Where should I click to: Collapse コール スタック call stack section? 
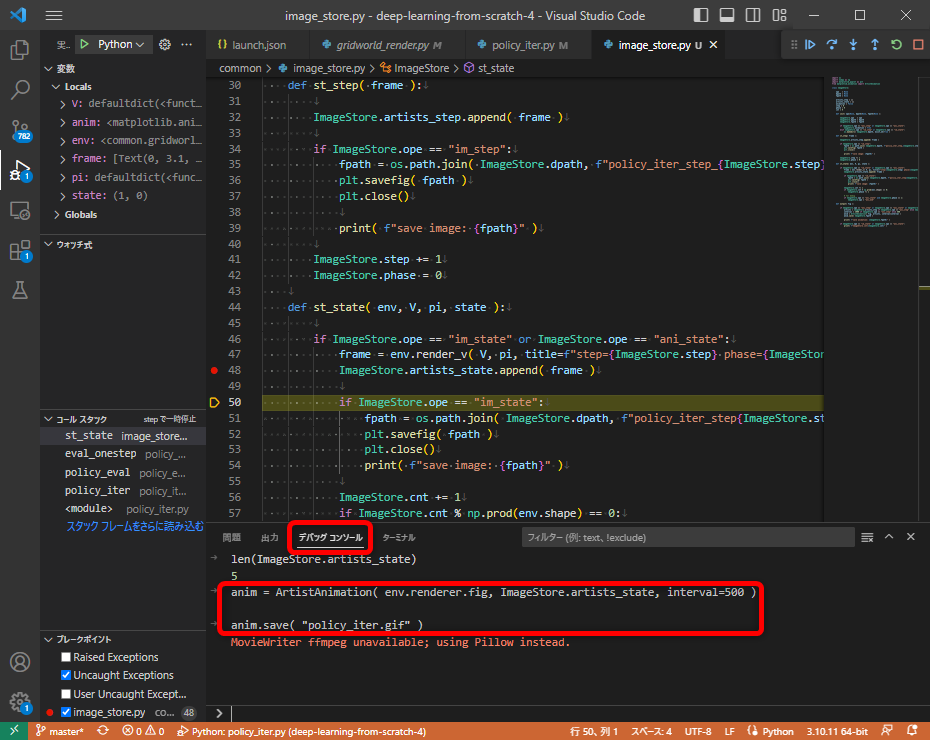pyautogui.click(x=49, y=419)
